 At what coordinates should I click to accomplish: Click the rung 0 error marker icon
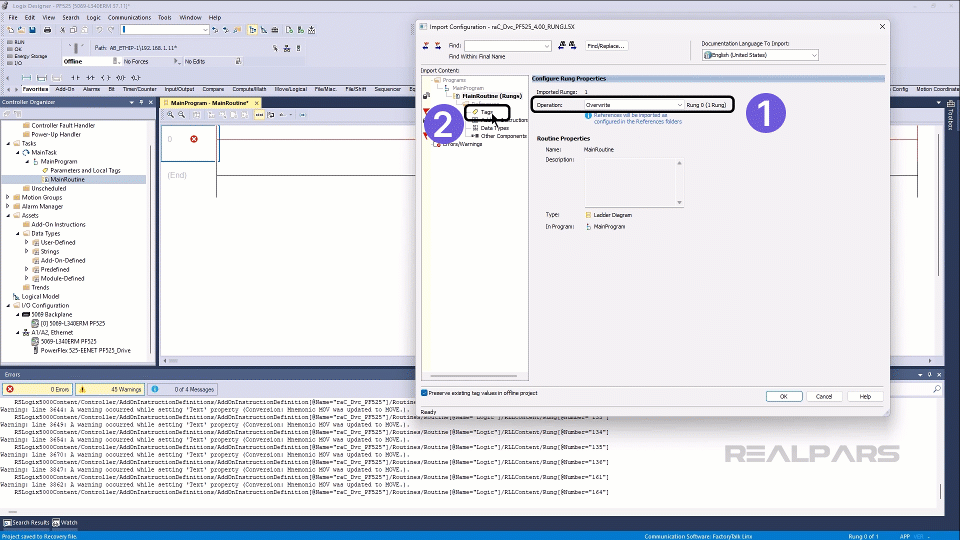pos(194,139)
